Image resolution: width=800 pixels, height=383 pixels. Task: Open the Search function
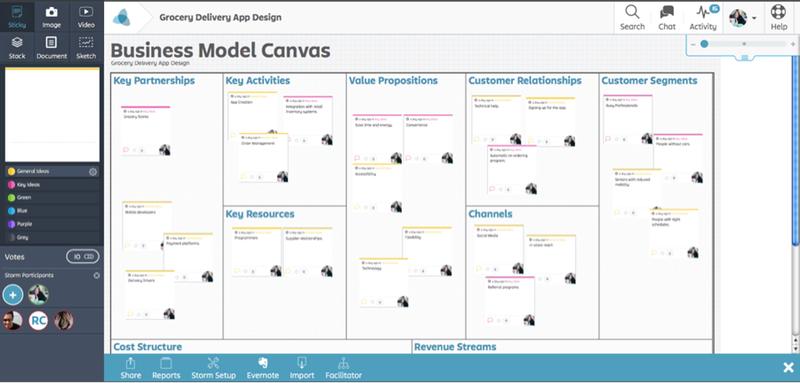click(x=632, y=18)
